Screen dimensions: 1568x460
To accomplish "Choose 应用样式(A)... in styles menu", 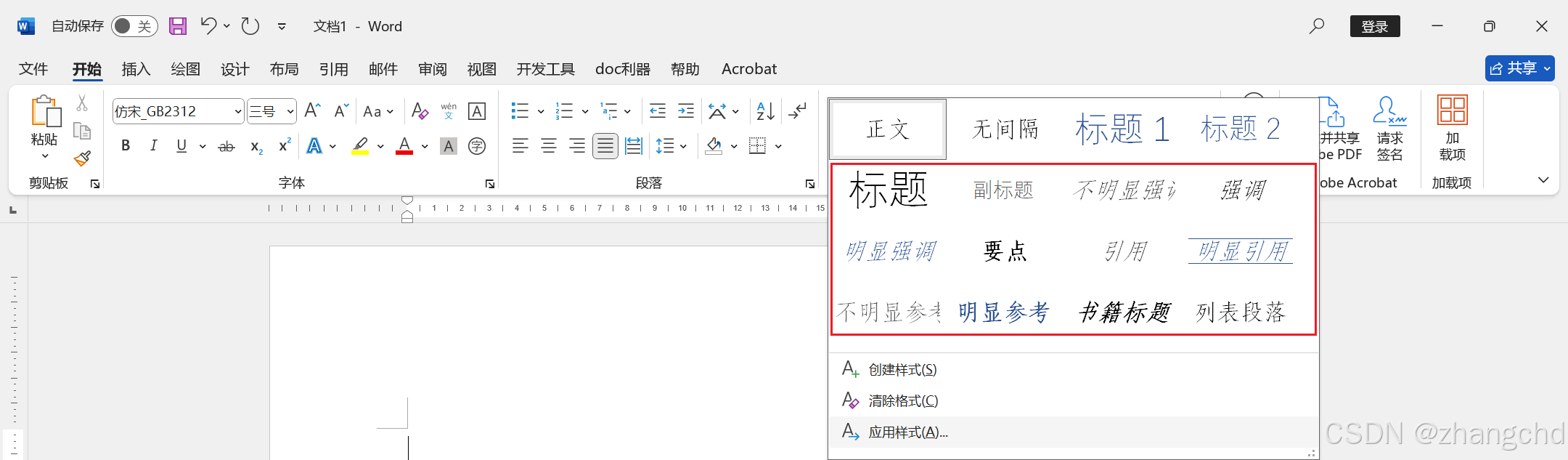I will (x=1073, y=432).
